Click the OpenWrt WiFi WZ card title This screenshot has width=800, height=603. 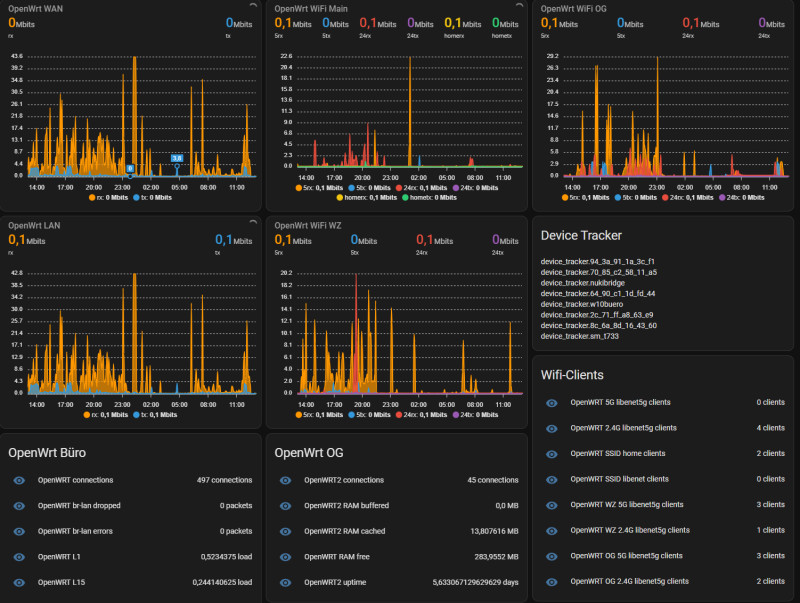pos(308,226)
